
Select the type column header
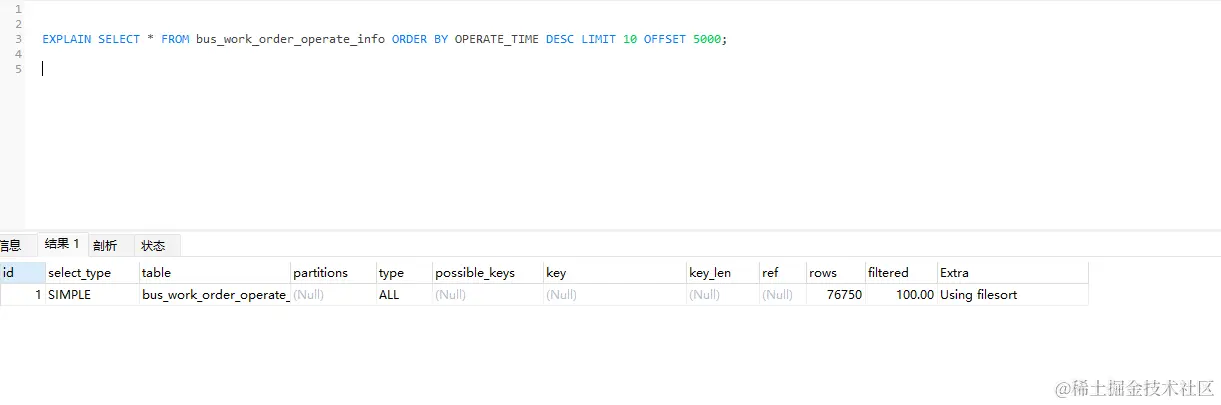pyautogui.click(x=404, y=272)
